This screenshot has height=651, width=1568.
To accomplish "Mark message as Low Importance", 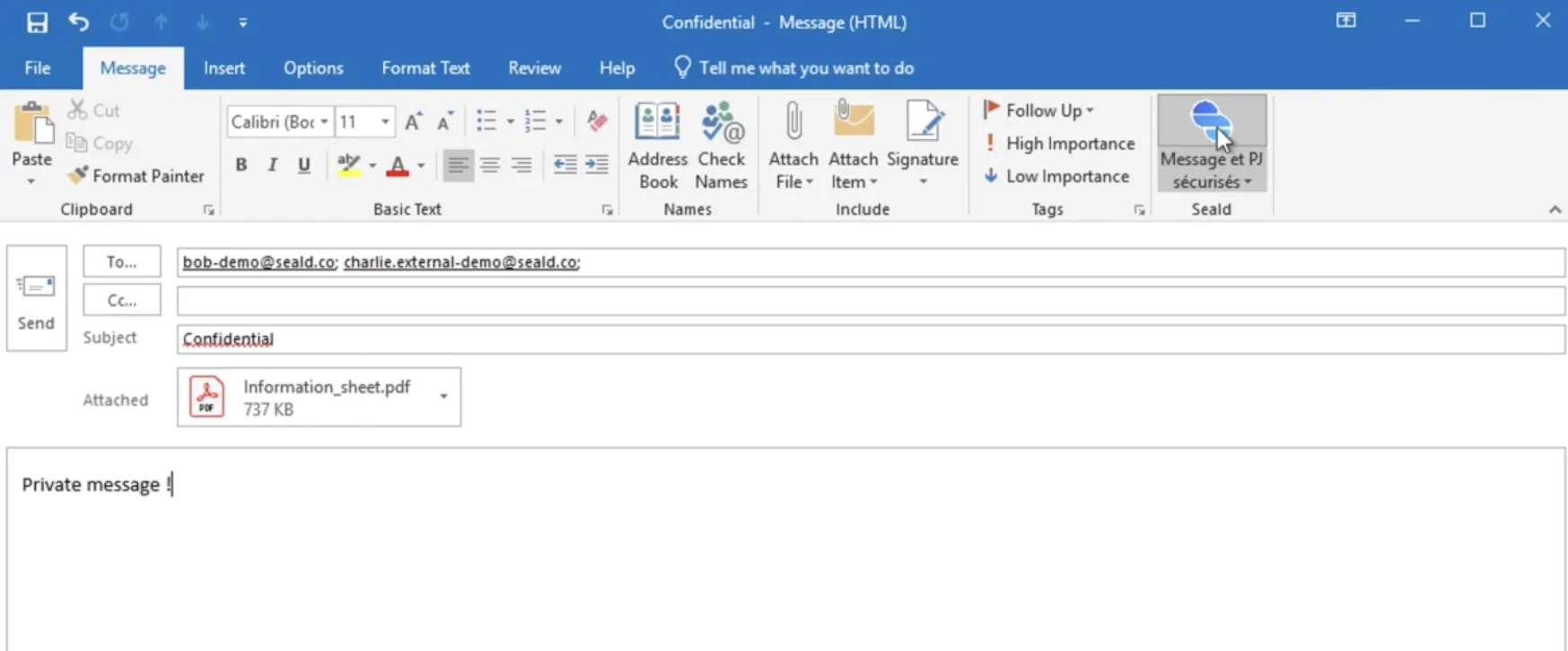I will 1056,176.
